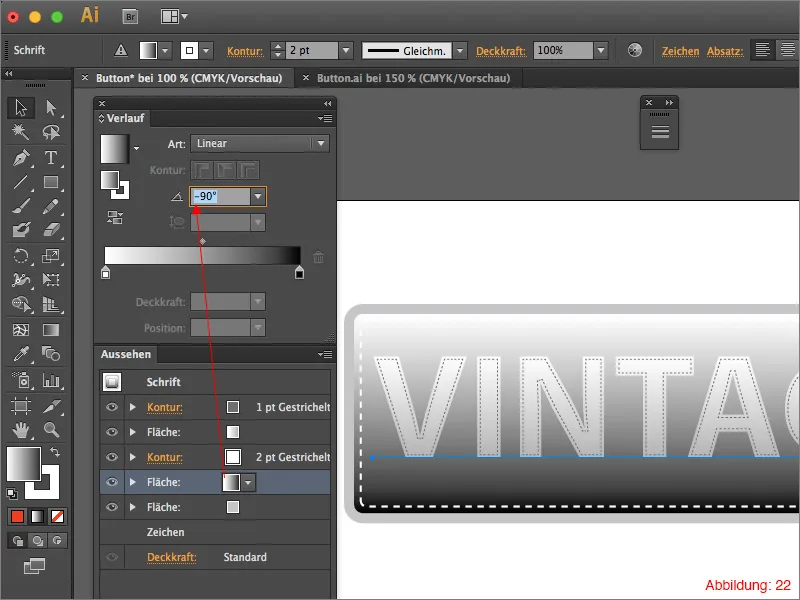Select the Slice tool
Screen dimensions: 800x600
tap(51, 406)
